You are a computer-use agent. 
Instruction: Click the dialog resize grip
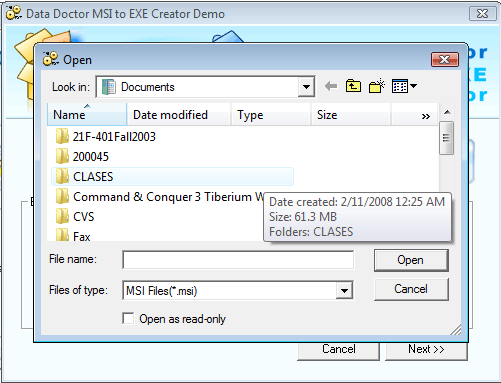(x=456, y=329)
